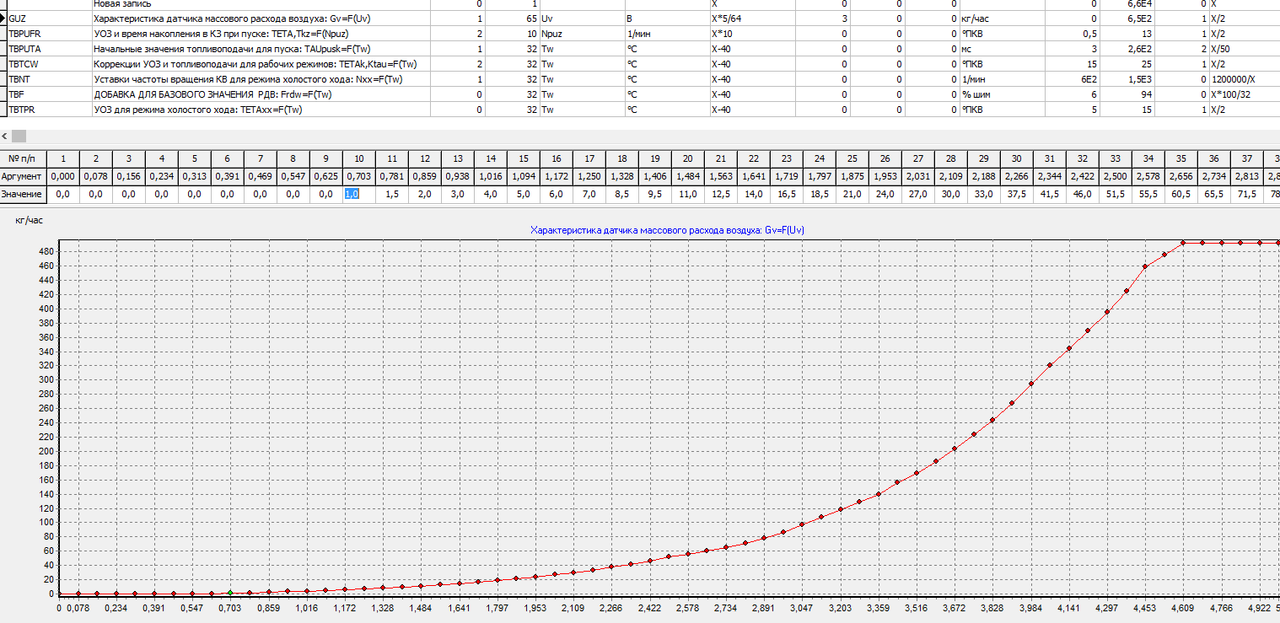Select value cell '27,0' in Значение row
The image size is (1280, 623).
point(918,194)
